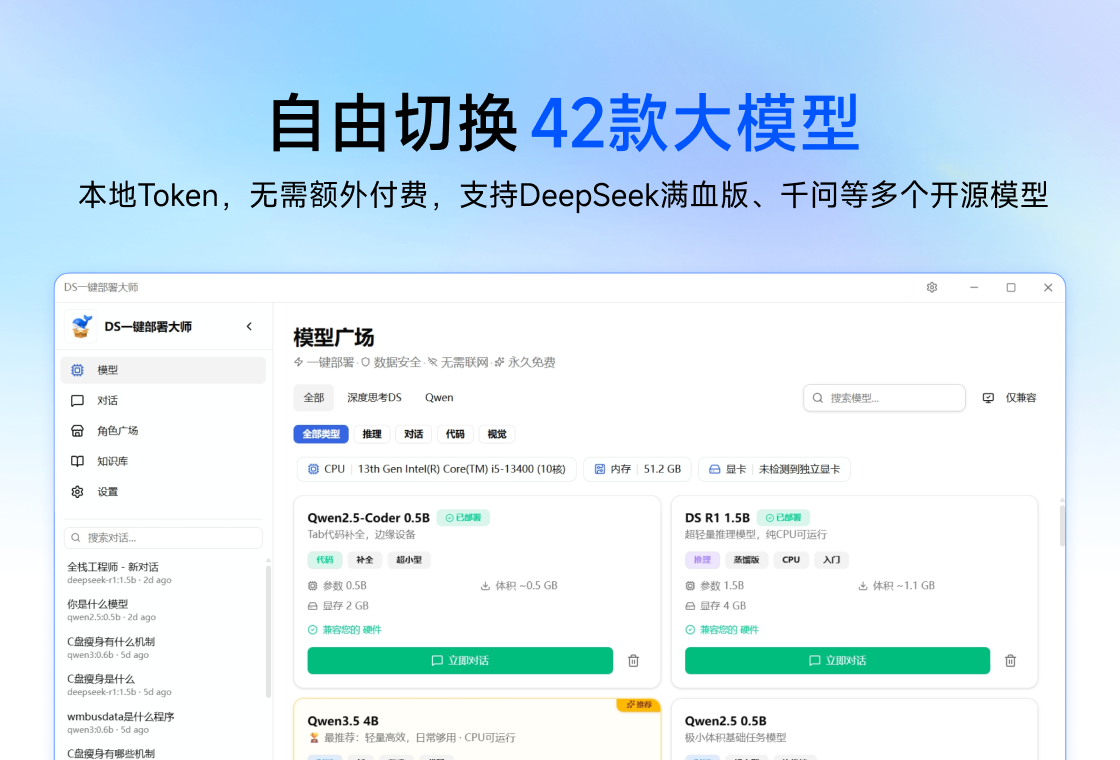The height and width of the screenshot is (760, 1120).
Task: Click the 补全 tag on Qwen2.5-Coder card
Action: pos(365,560)
